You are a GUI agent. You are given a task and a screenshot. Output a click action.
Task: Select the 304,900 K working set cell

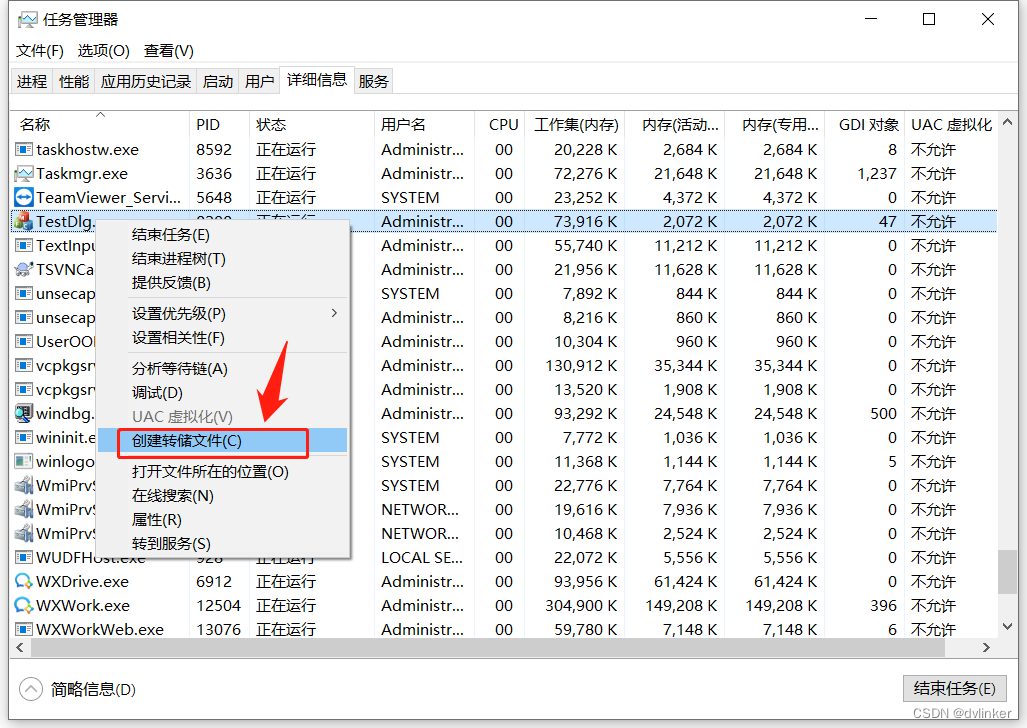pos(581,605)
